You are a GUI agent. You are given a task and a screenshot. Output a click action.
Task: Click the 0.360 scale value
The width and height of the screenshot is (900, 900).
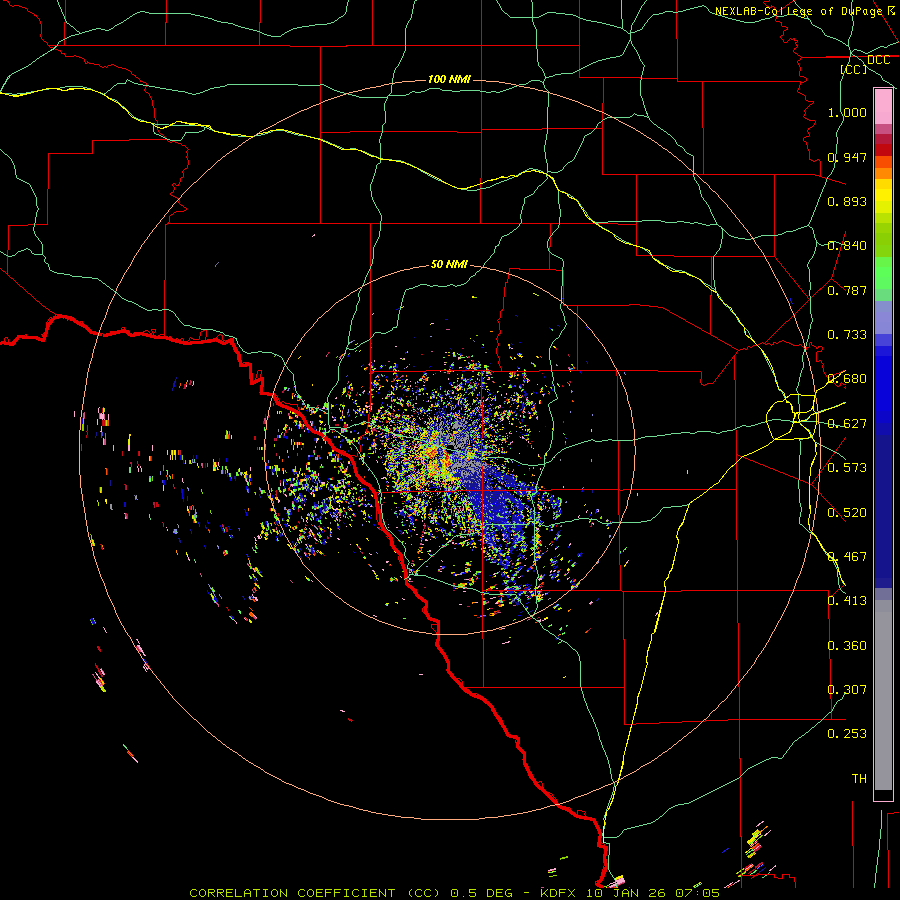tap(847, 646)
